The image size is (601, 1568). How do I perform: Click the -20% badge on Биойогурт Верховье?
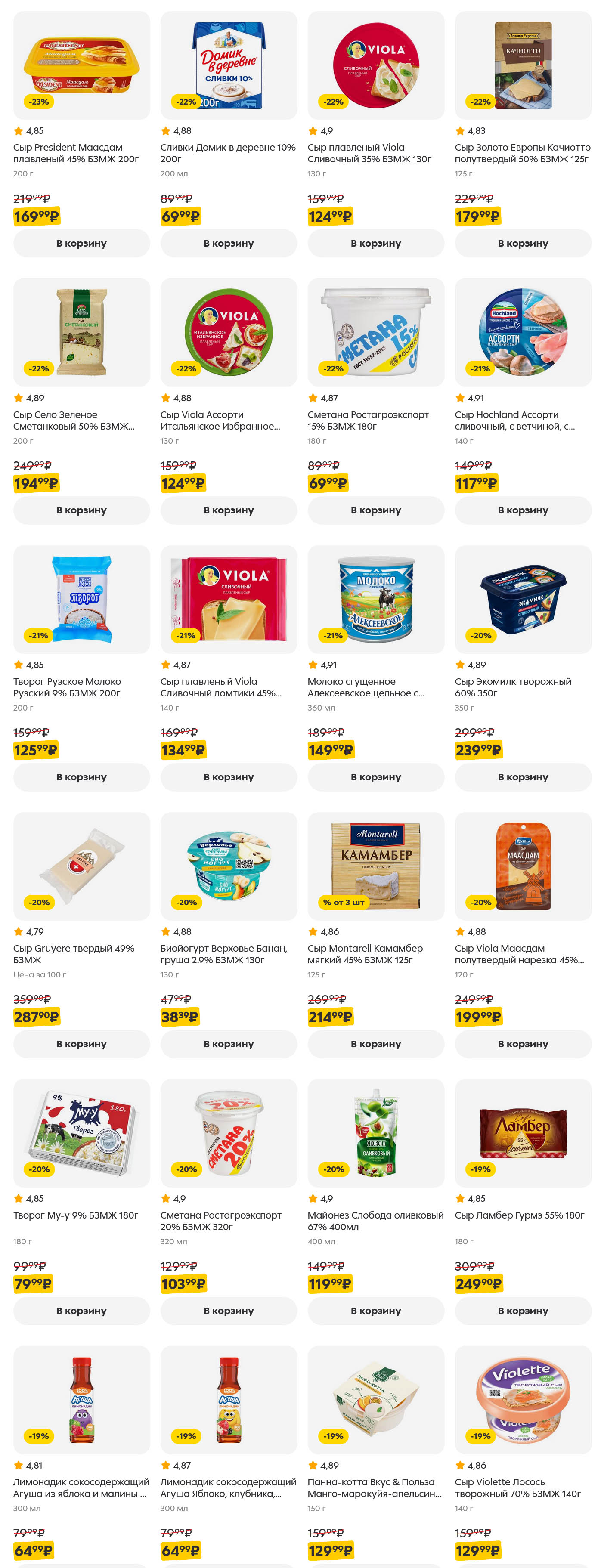(x=186, y=902)
